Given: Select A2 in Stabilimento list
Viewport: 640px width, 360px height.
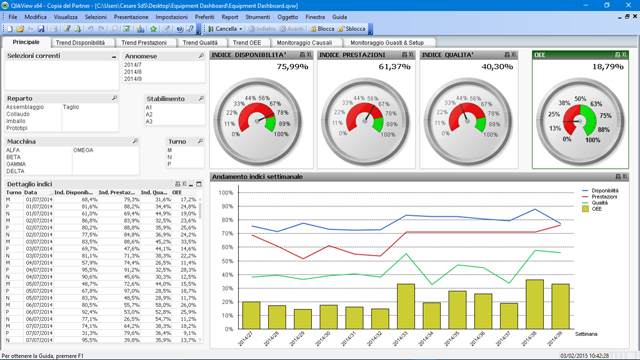Looking at the screenshot, I should pyautogui.click(x=149, y=115).
